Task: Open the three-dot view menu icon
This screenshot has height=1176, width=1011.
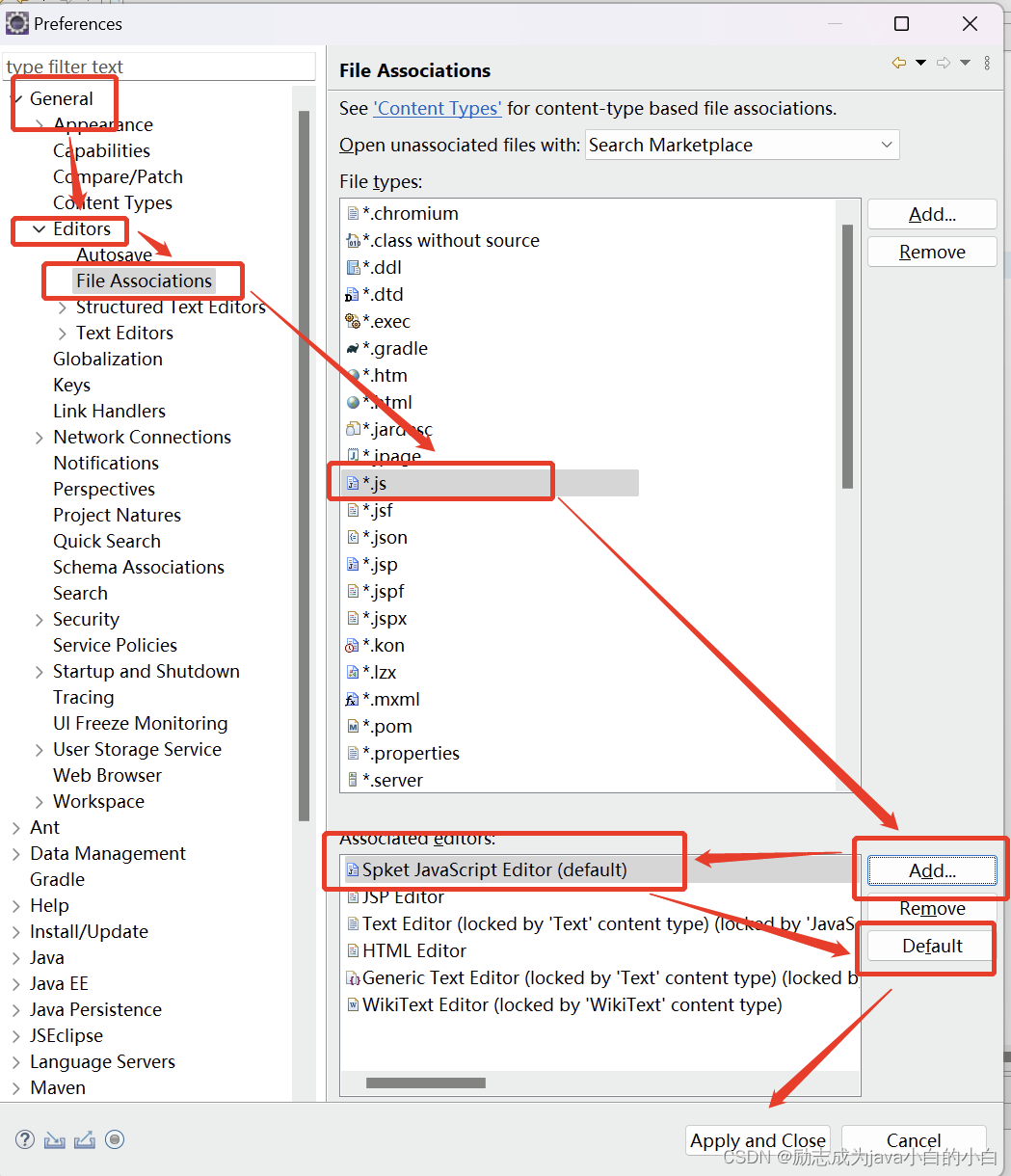Action: tap(987, 63)
